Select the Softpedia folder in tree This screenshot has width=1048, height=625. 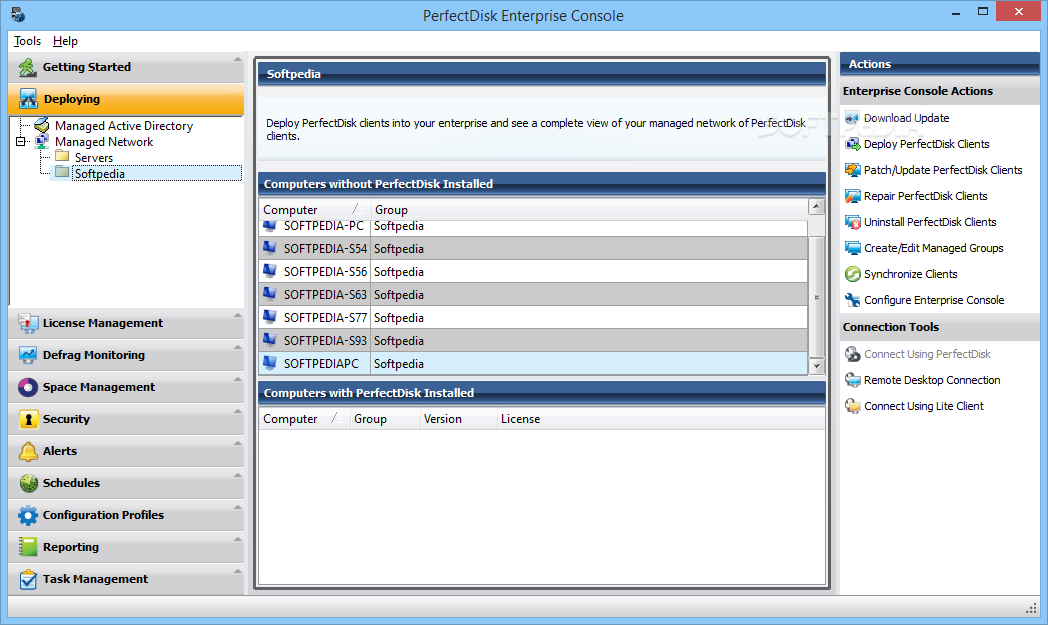[x=100, y=174]
